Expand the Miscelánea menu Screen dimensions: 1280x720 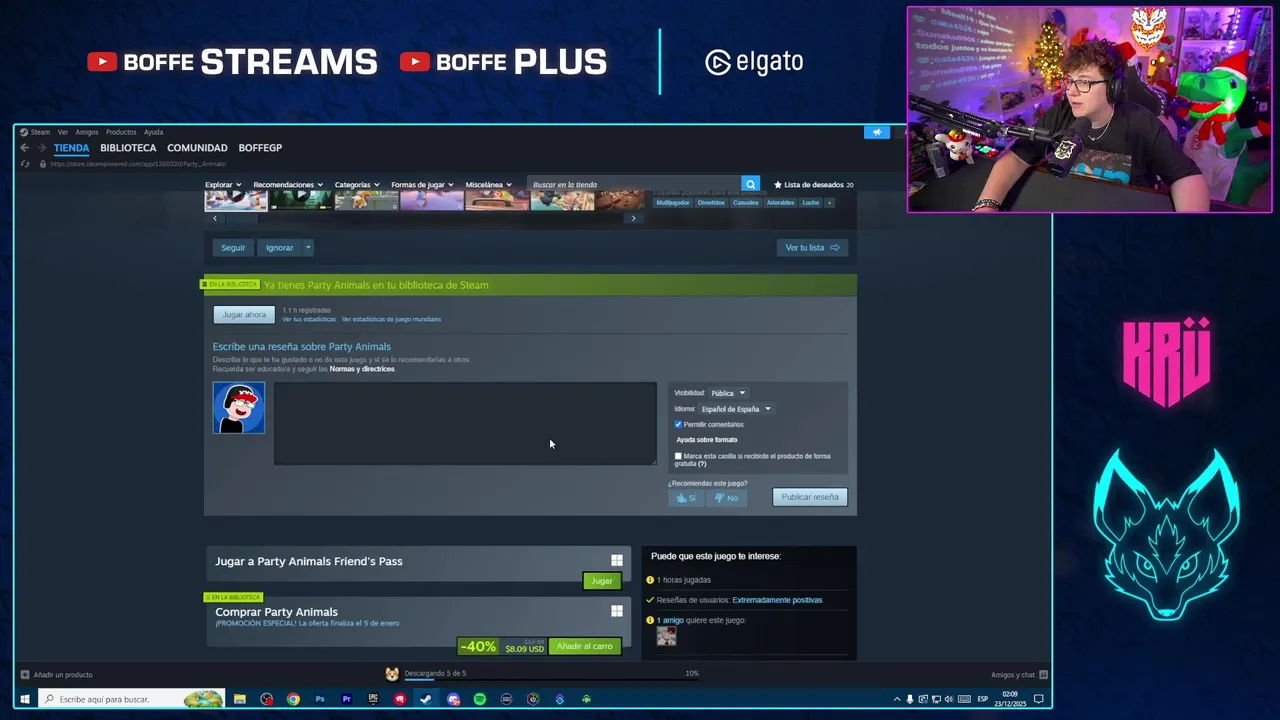488,185
